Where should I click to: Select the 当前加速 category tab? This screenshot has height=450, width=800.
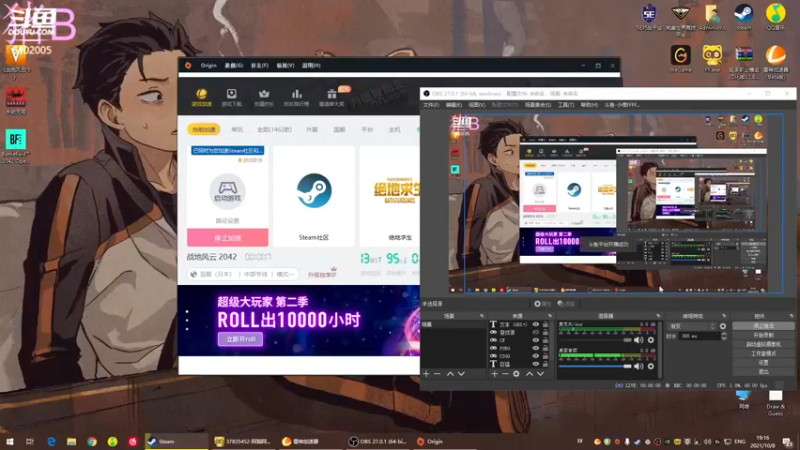[x=204, y=130]
